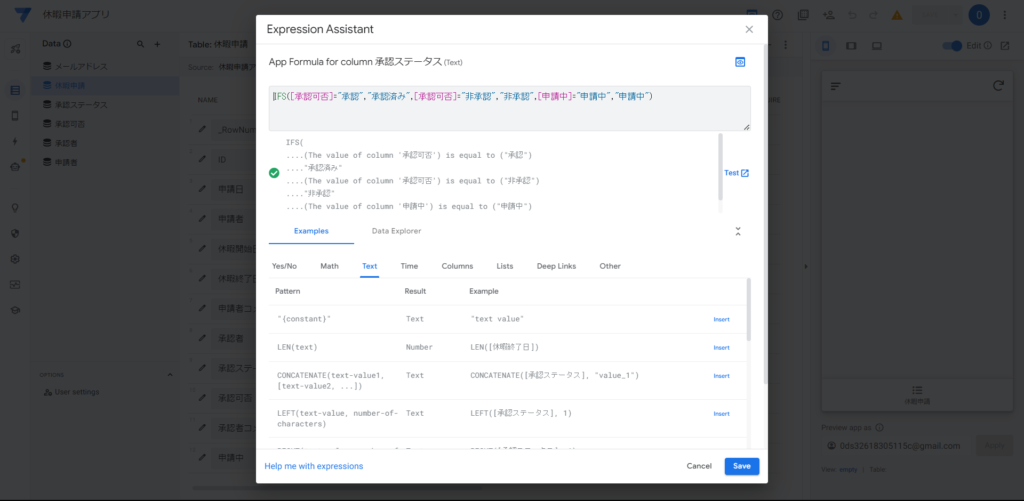Switch to the Examples tab
The image size is (1024, 501).
(x=311, y=231)
